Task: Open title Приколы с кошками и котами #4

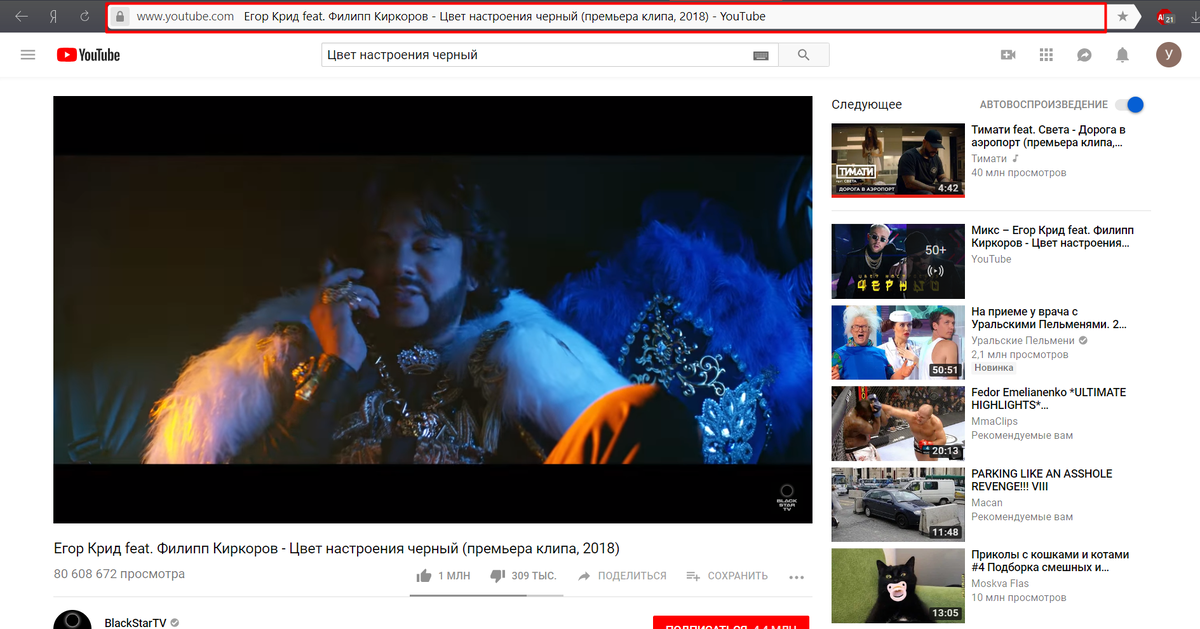Action: [1050, 561]
